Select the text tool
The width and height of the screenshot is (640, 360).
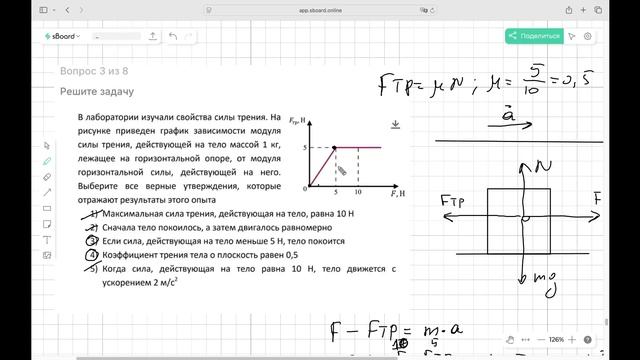(47, 240)
